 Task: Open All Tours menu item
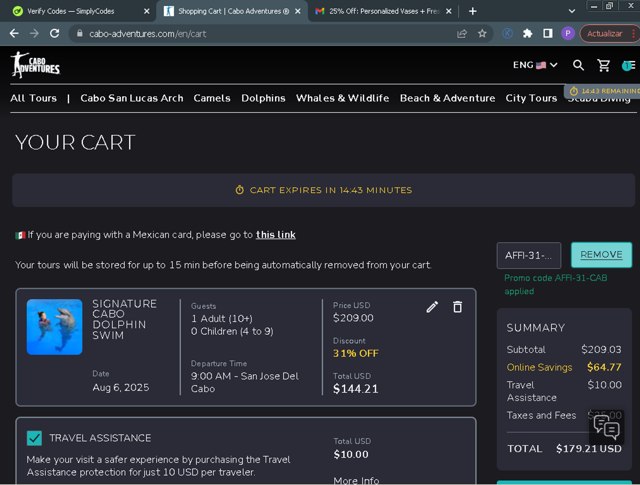coord(33,98)
